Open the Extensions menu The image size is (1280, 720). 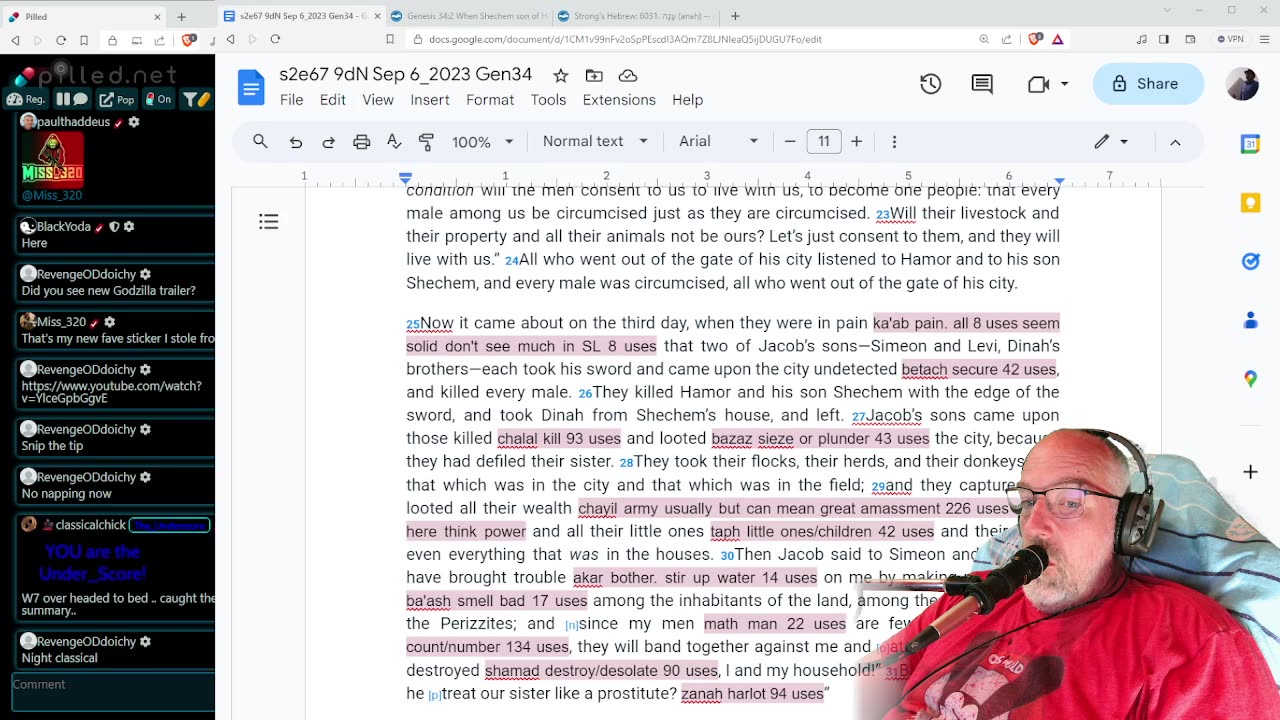coord(619,100)
